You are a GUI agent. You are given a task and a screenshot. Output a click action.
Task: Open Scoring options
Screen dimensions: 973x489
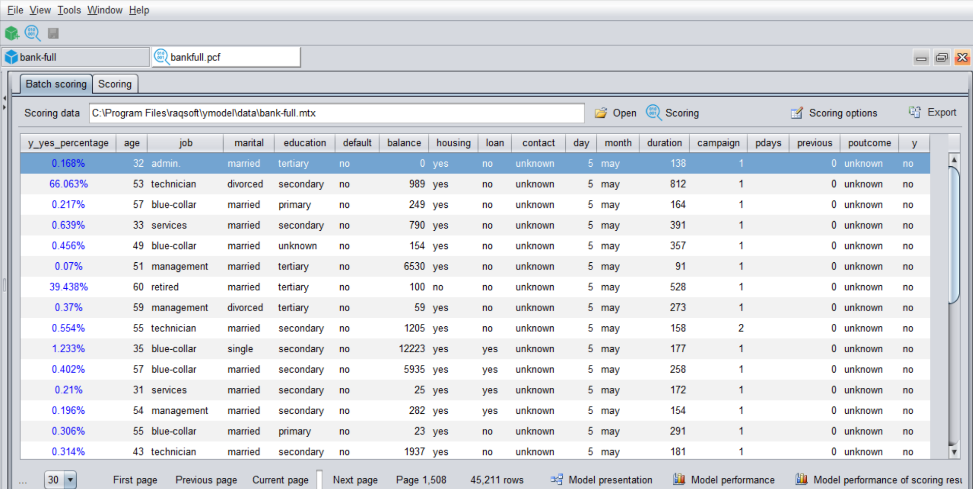click(833, 113)
